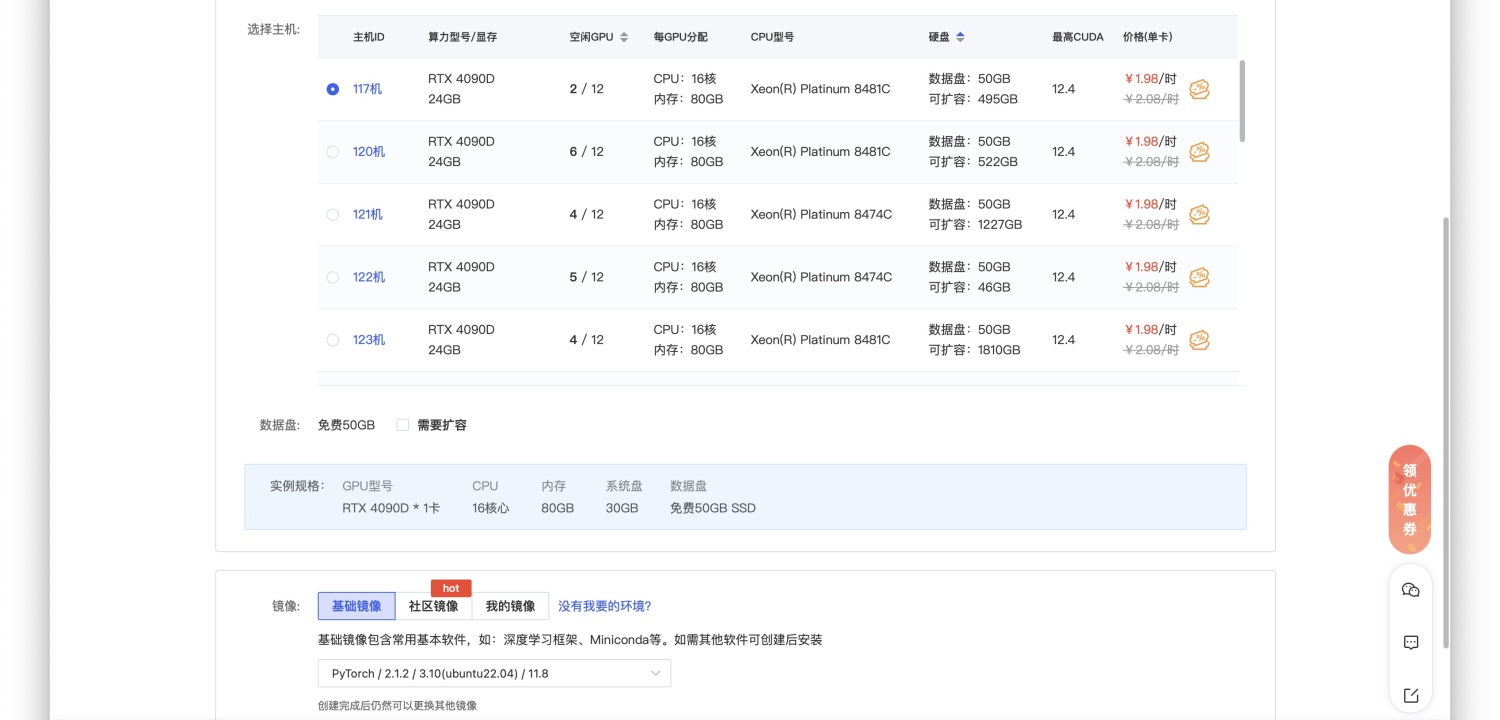1500x720 pixels.
Task: Click the 可扩容：1810GB disk value
Action: click(x=974, y=351)
